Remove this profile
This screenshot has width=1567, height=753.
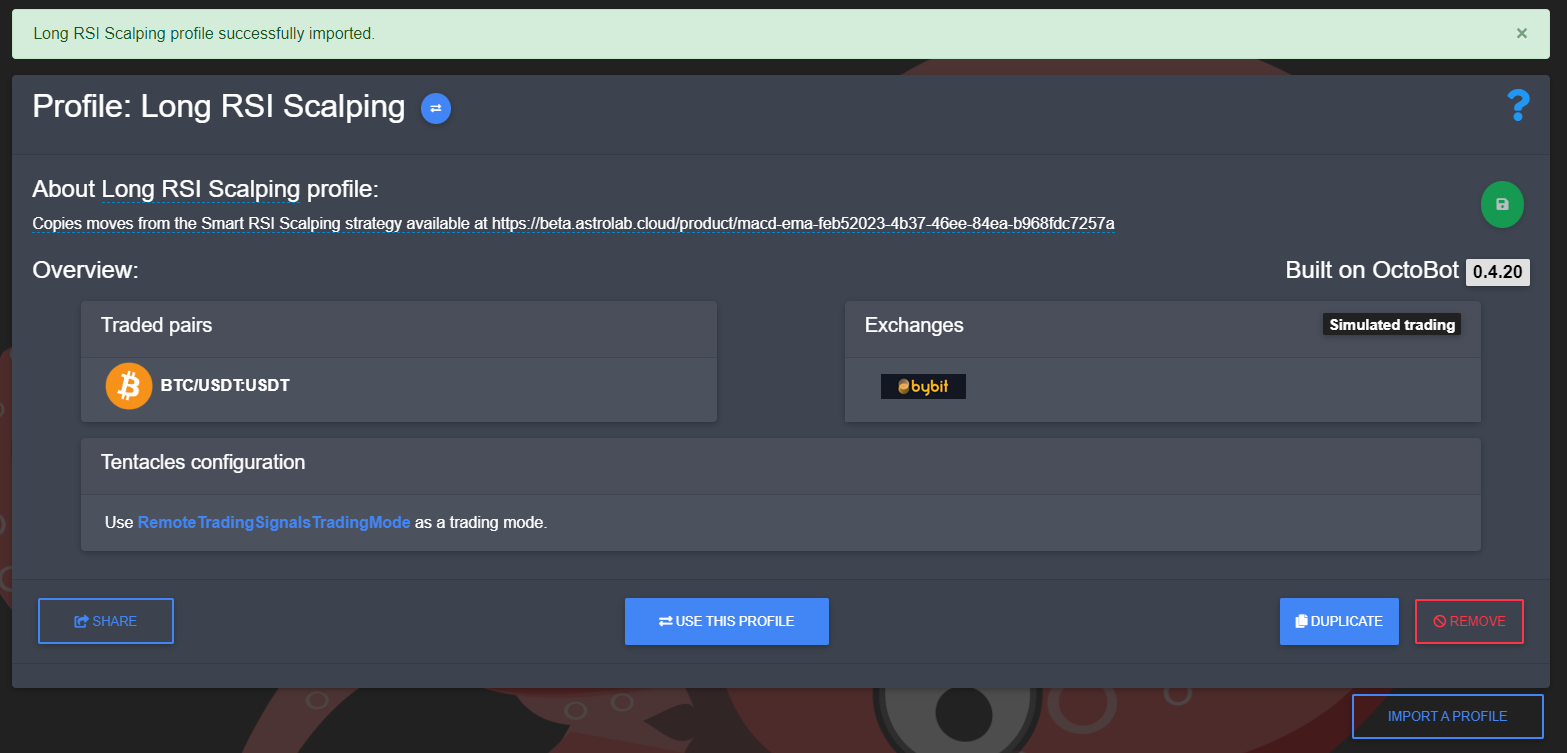point(1469,621)
